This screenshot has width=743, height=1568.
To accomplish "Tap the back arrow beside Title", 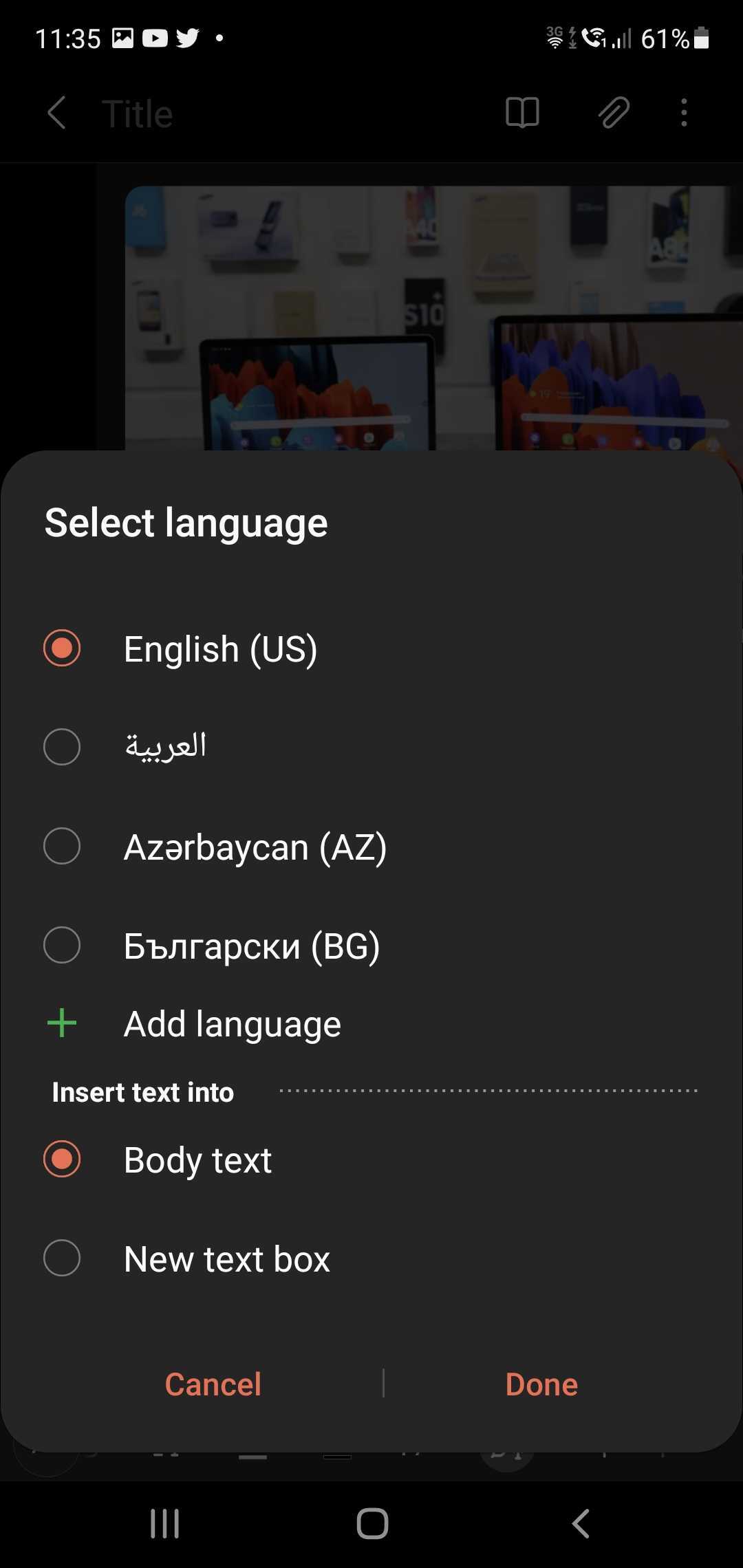I will click(56, 113).
